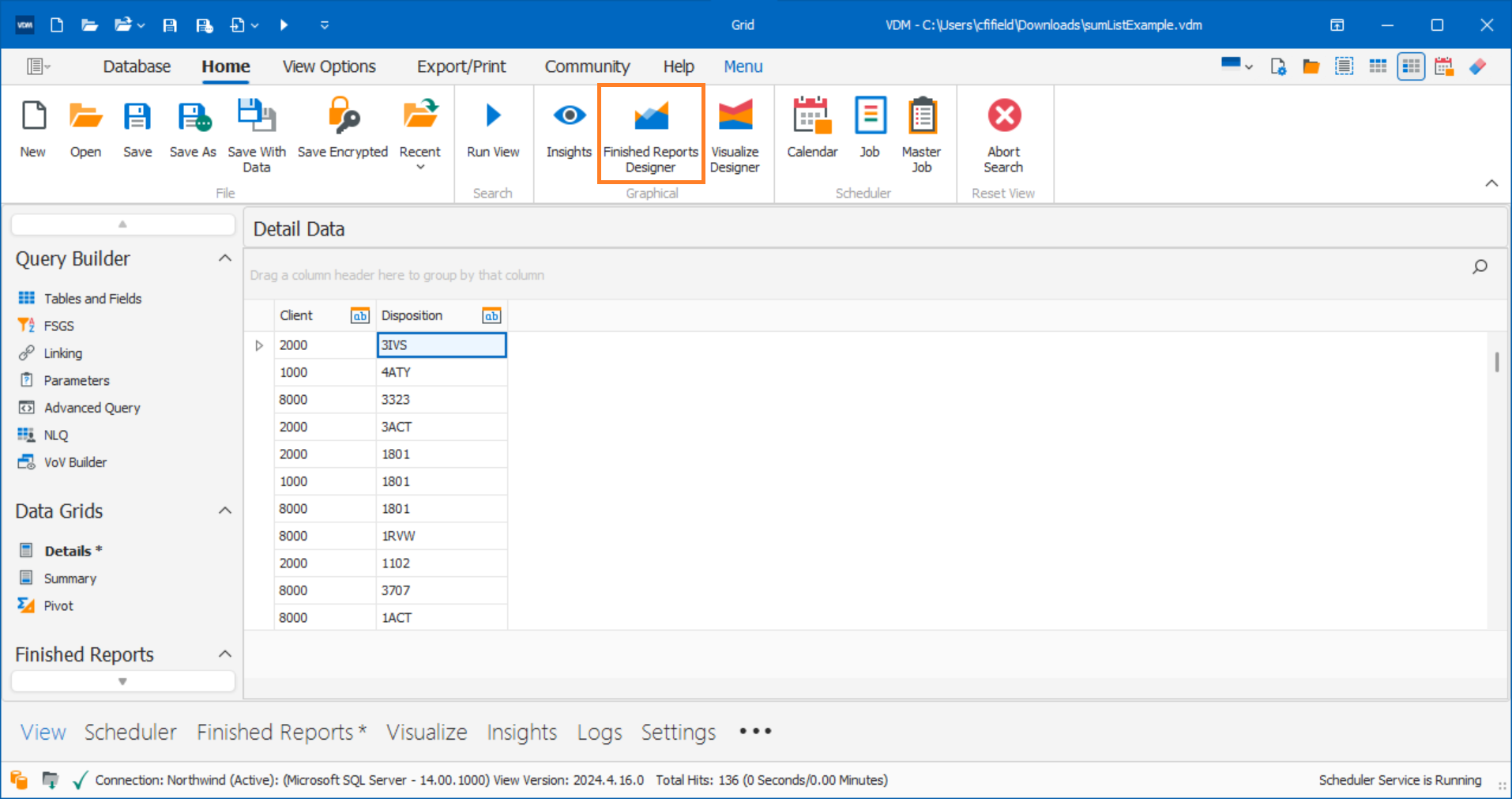Click the Disposition column filter icon

tap(491, 316)
